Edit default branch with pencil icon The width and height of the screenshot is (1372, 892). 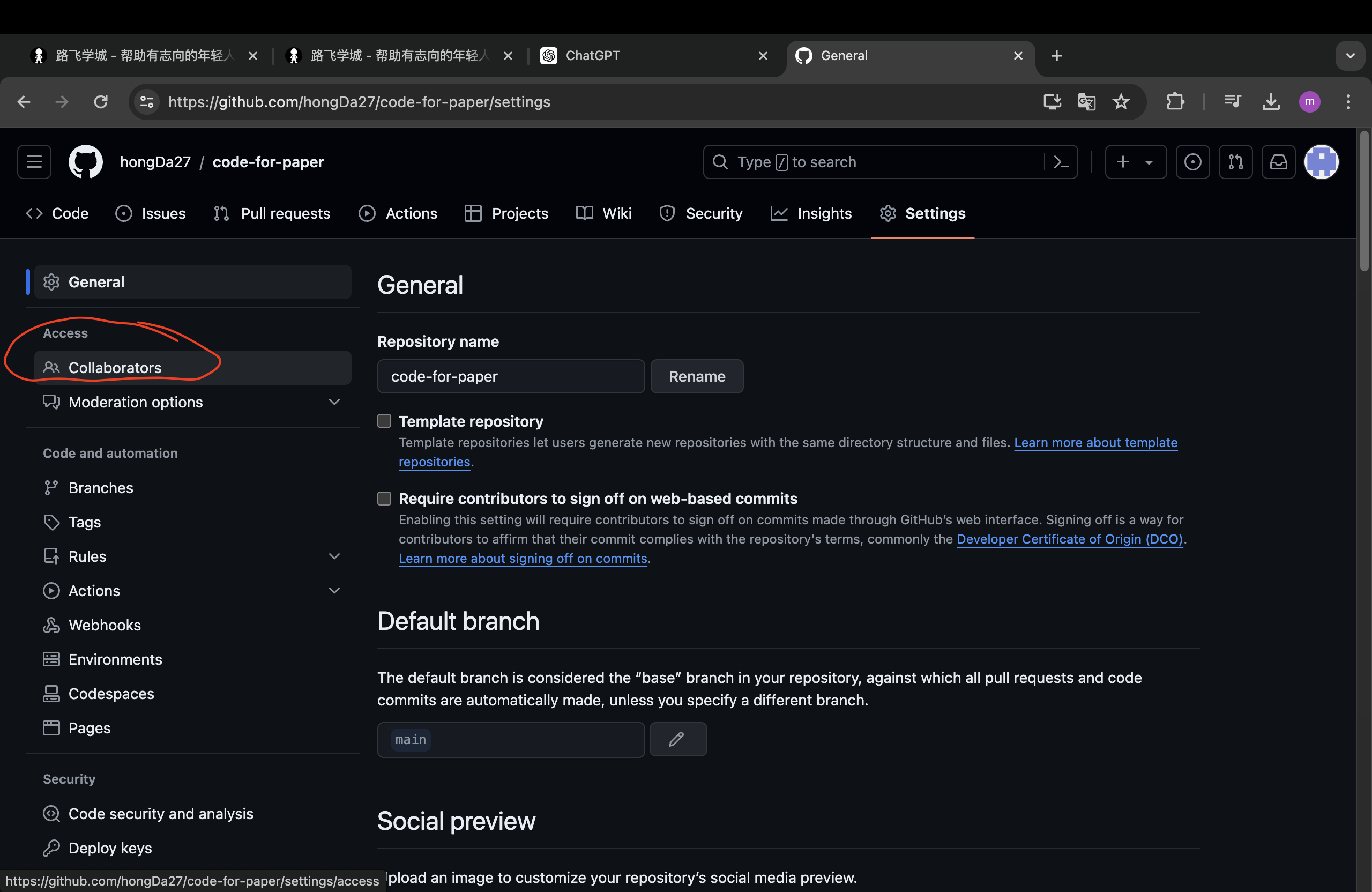coord(678,739)
